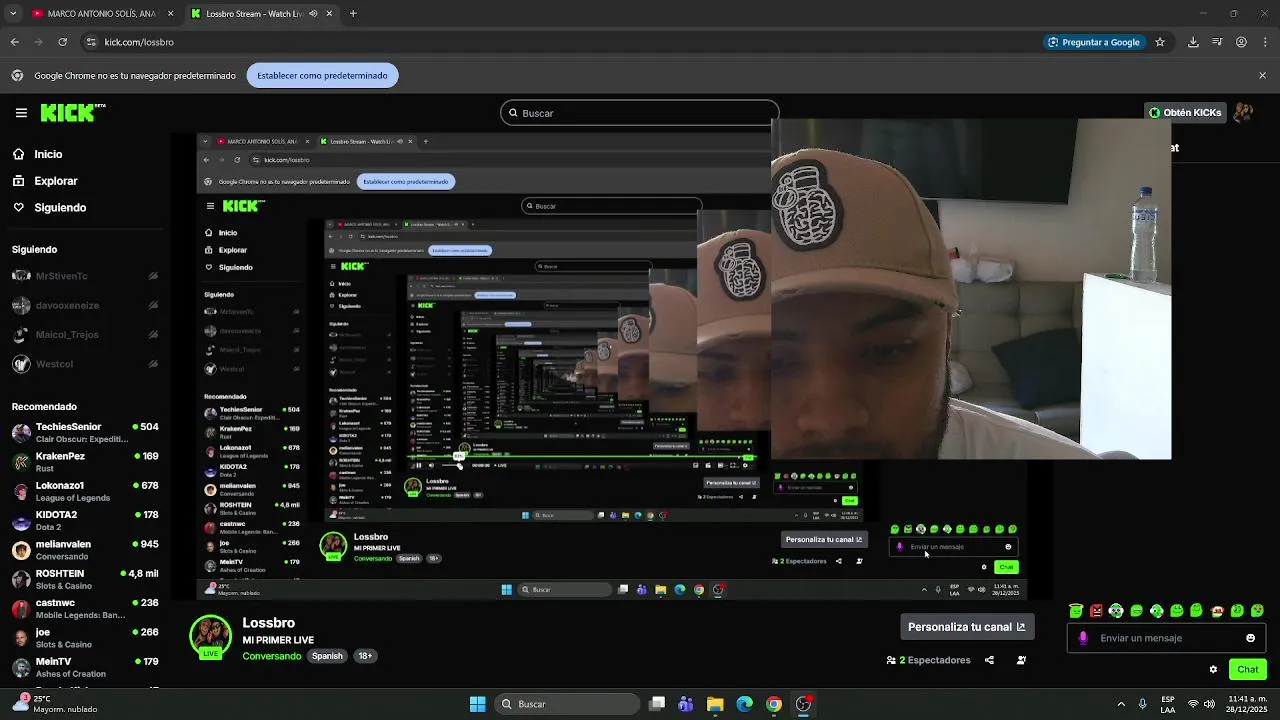Open Microsoft Edge from taskbar

pos(744,704)
